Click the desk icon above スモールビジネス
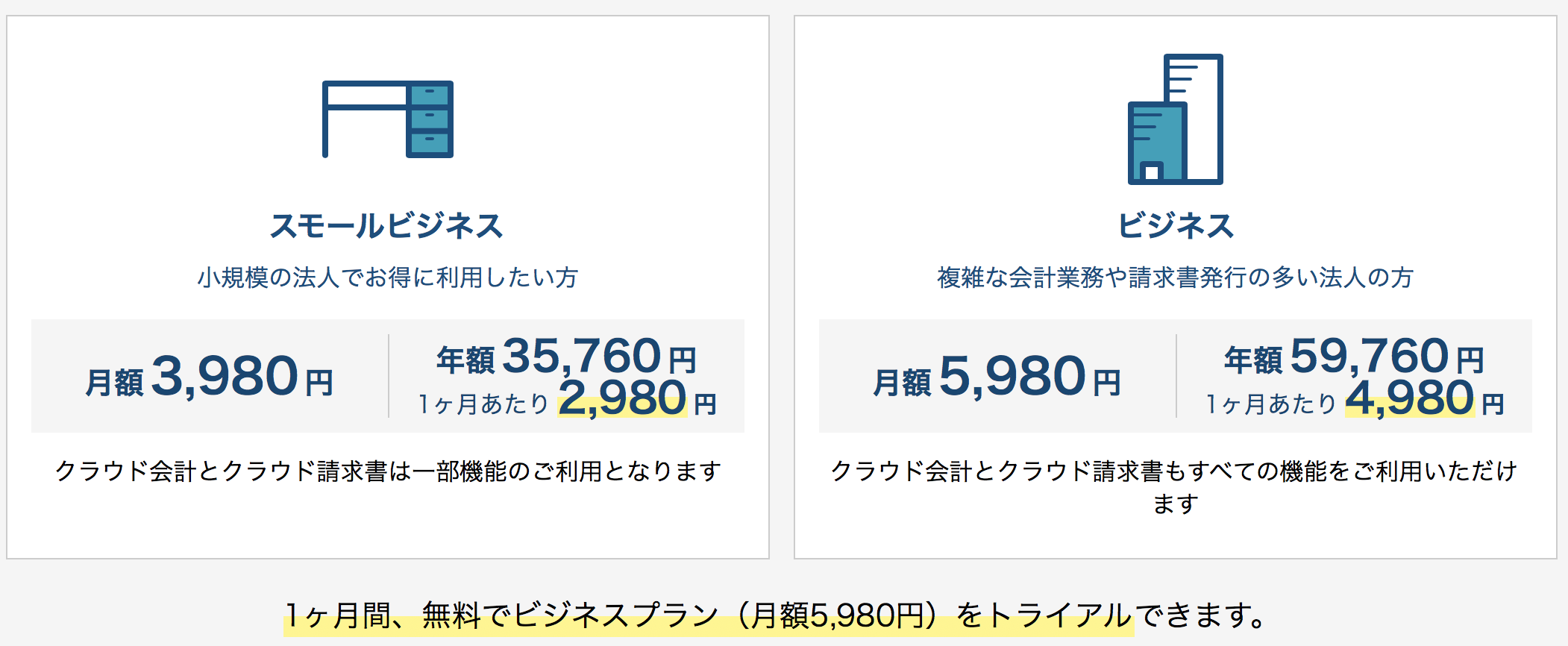The width and height of the screenshot is (1568, 646). (387, 119)
